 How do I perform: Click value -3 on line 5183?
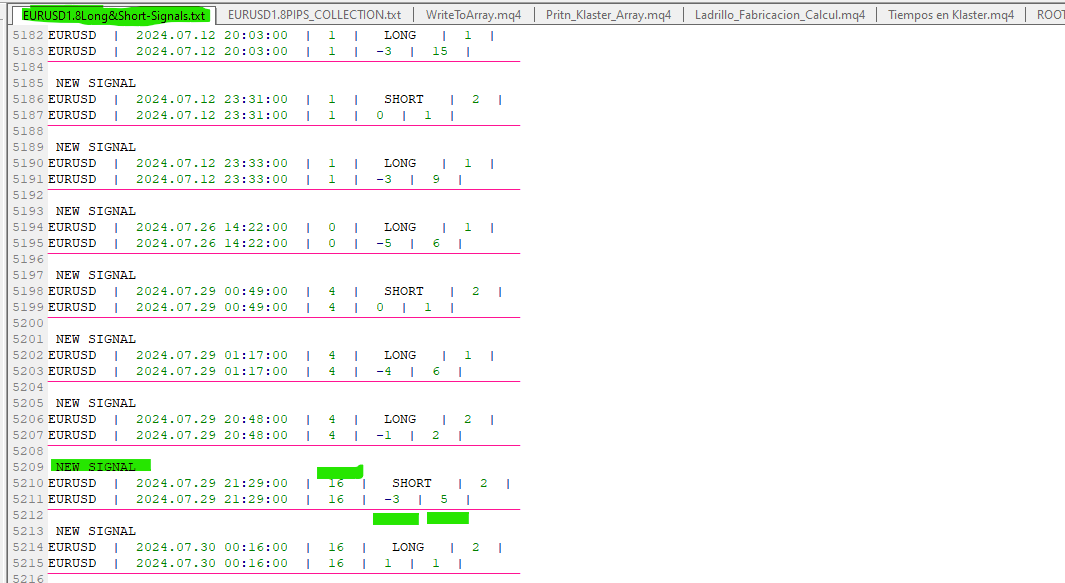click(x=384, y=52)
